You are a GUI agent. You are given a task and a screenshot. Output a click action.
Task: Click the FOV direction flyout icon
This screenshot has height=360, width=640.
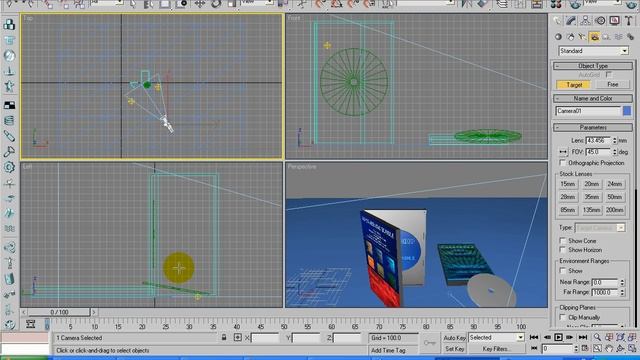point(563,152)
